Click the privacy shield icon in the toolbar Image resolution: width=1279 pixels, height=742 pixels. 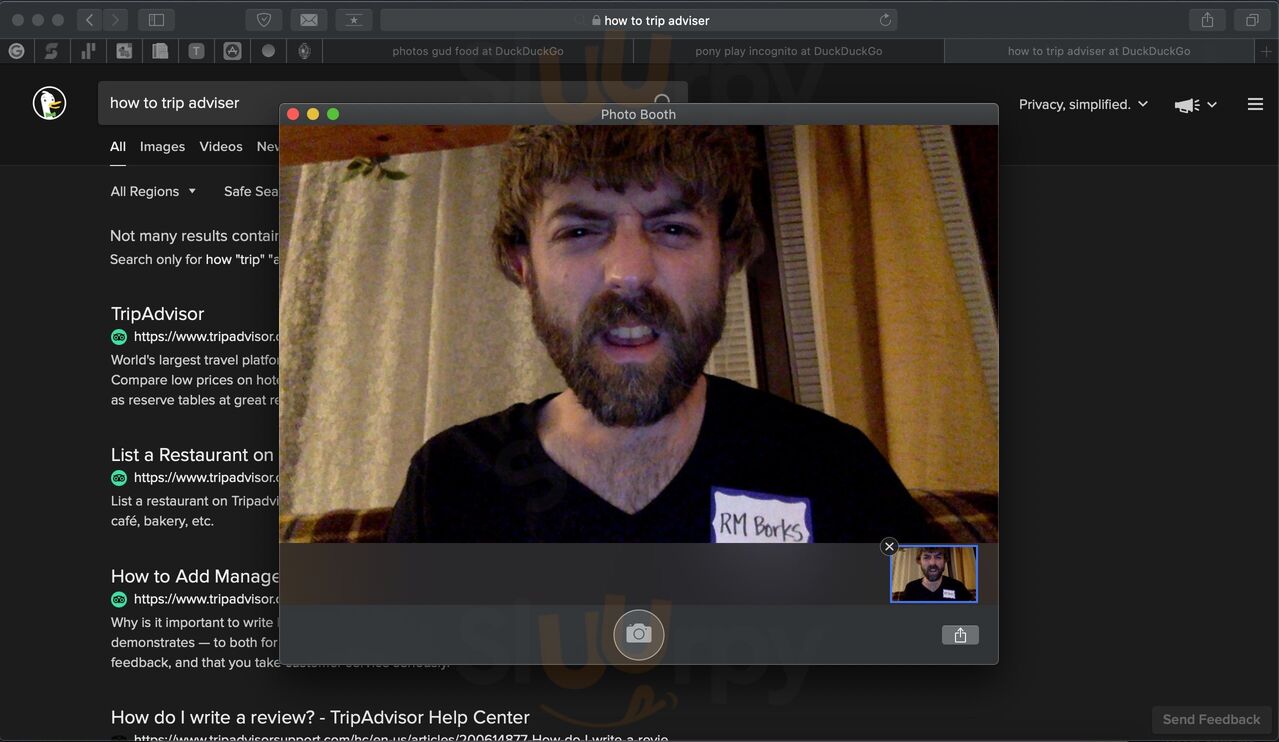click(264, 20)
